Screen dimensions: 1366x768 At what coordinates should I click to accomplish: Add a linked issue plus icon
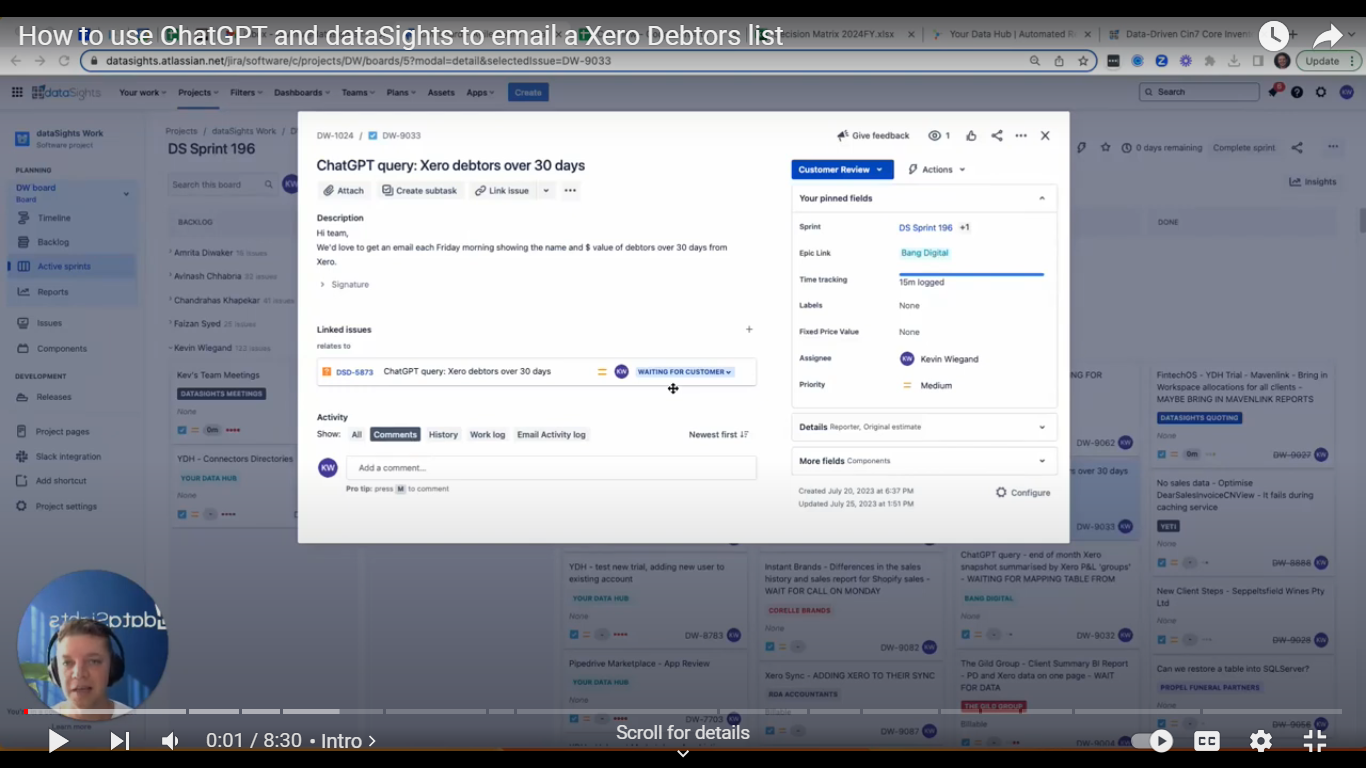point(749,329)
